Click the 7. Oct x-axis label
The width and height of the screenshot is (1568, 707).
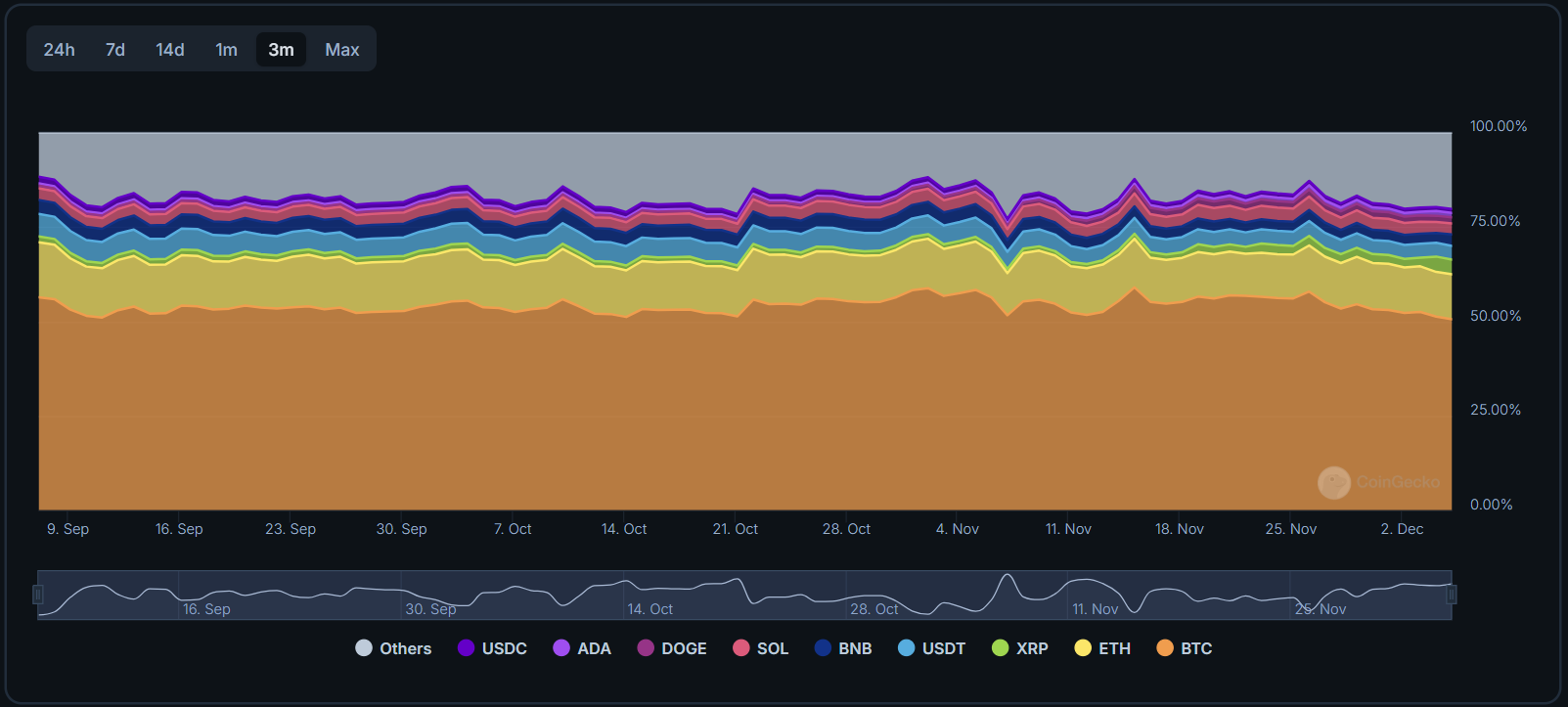point(513,529)
